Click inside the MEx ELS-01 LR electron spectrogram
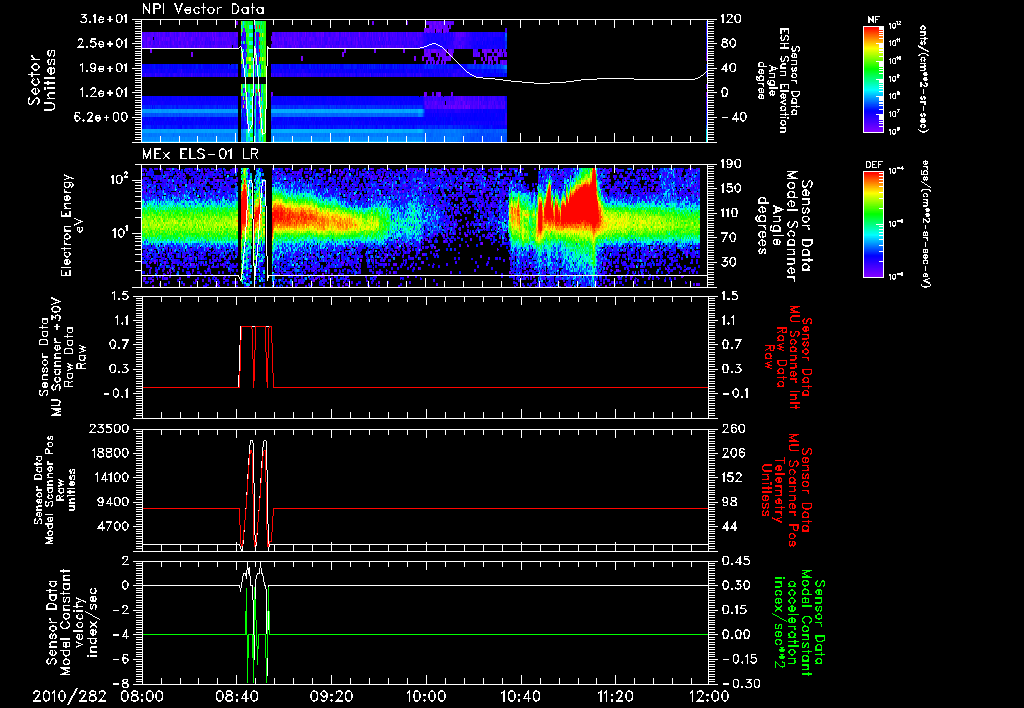This screenshot has width=1024, height=708. [x=424, y=227]
